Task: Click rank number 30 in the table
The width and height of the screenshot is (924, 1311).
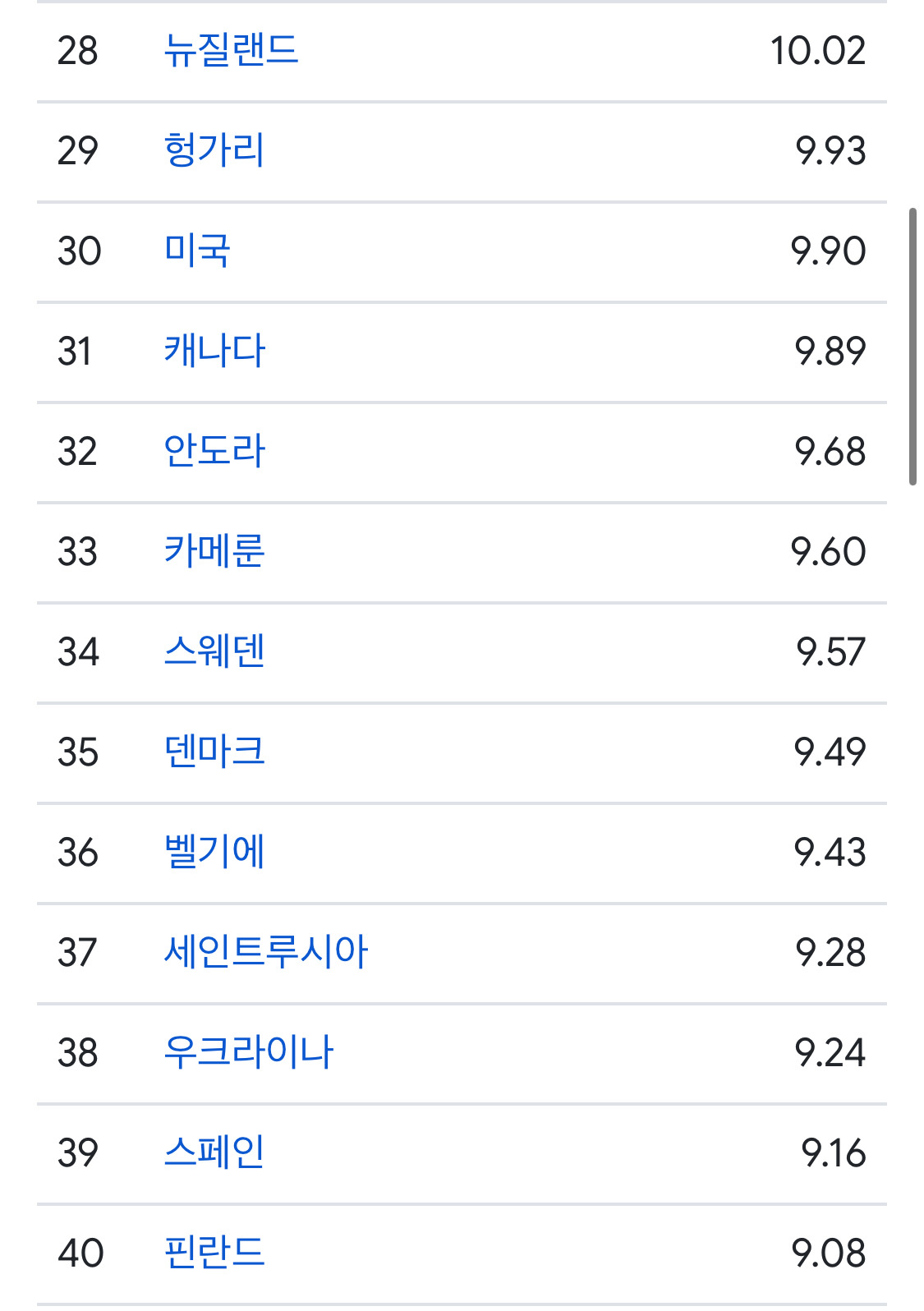Action: pos(79,251)
